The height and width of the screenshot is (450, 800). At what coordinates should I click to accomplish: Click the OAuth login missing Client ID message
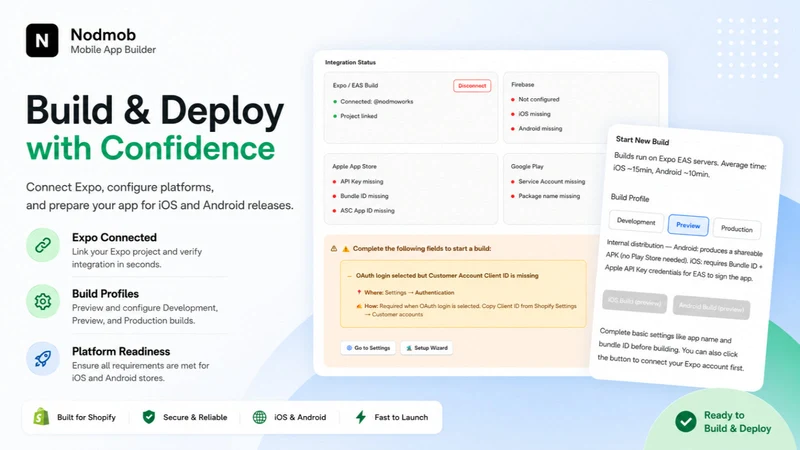(x=447, y=276)
